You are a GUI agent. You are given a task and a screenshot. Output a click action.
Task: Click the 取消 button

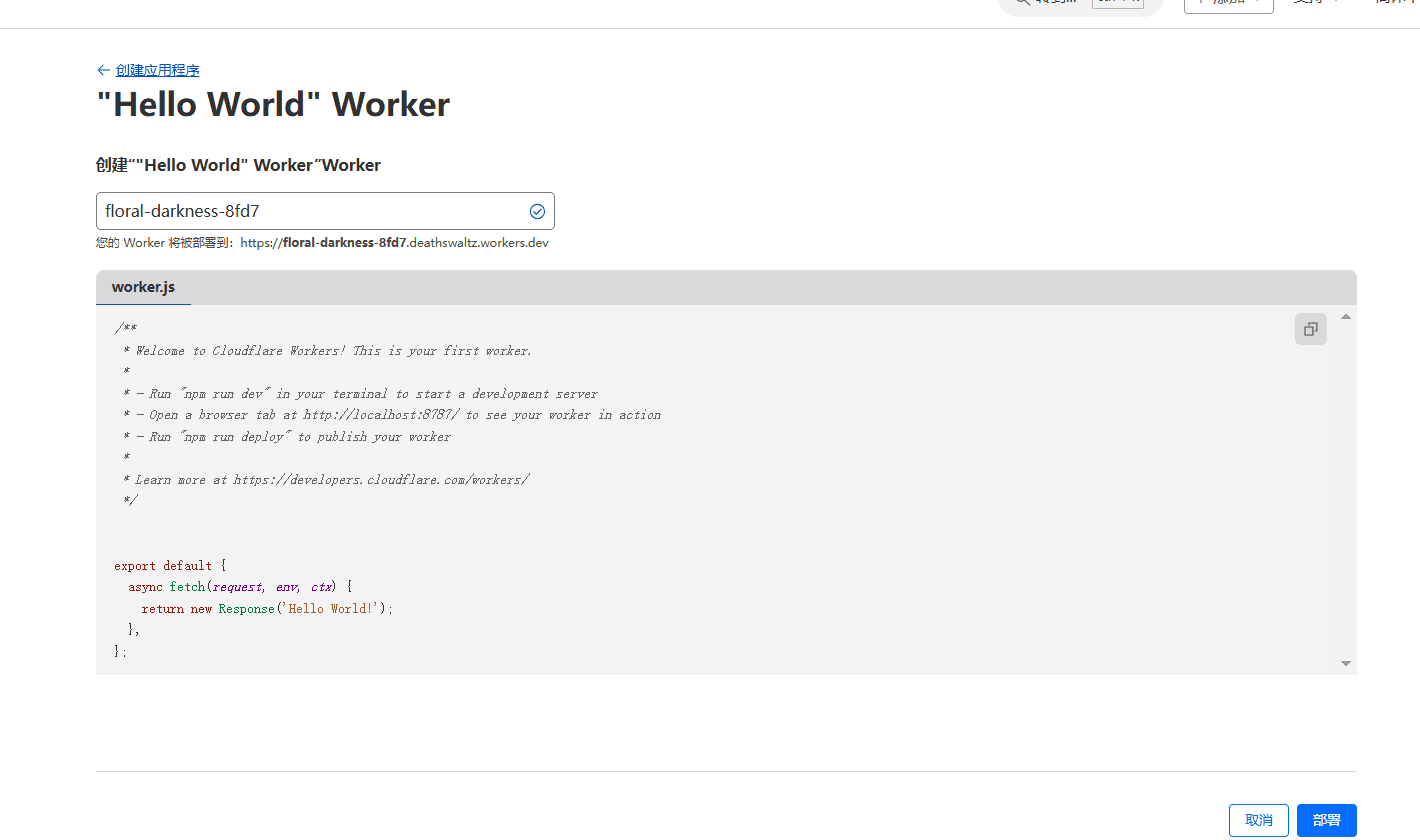pyautogui.click(x=1258, y=820)
